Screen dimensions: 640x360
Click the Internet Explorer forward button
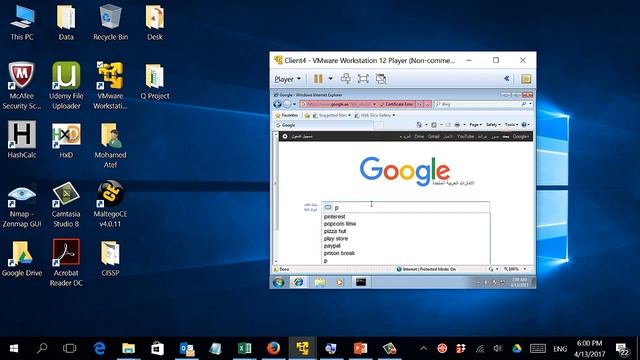(x=287, y=104)
